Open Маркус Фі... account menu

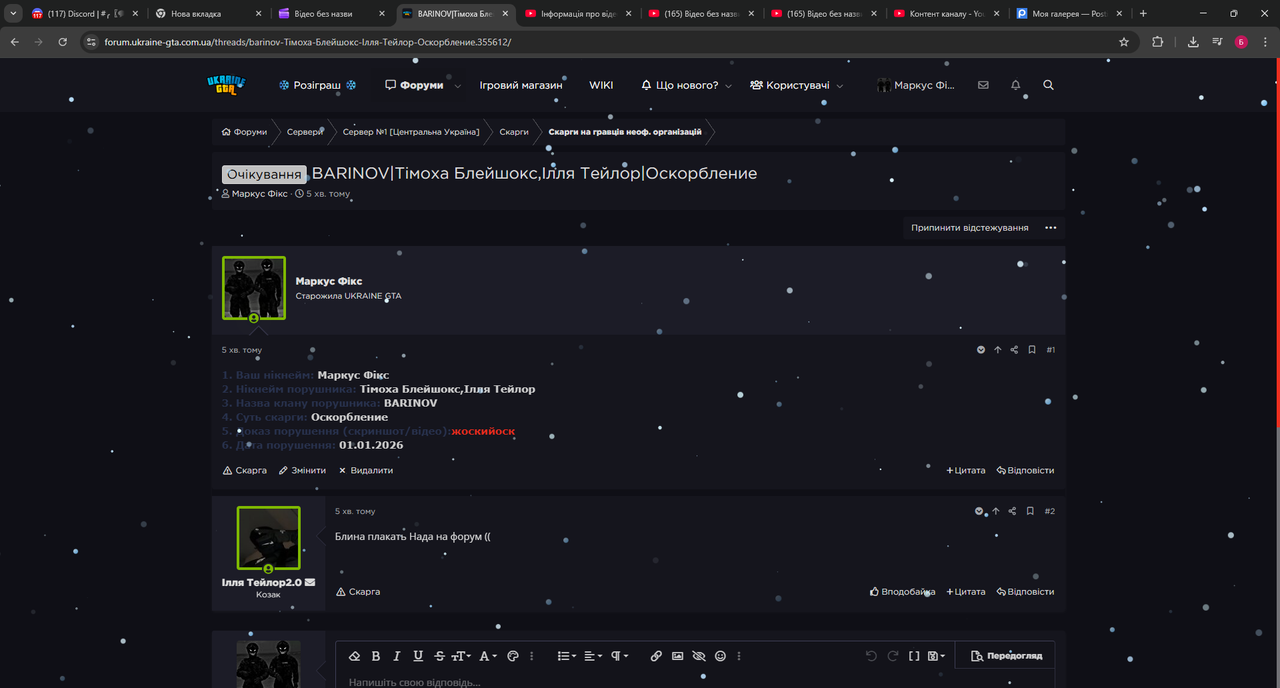pyautogui.click(x=916, y=85)
